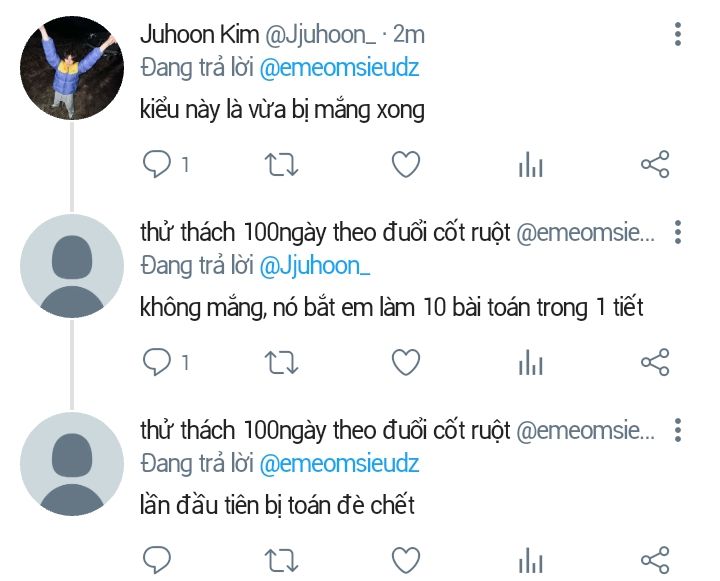Open Juhoon Kim's display name profile
Viewport: 720px width, 581px height.
click(x=199, y=34)
